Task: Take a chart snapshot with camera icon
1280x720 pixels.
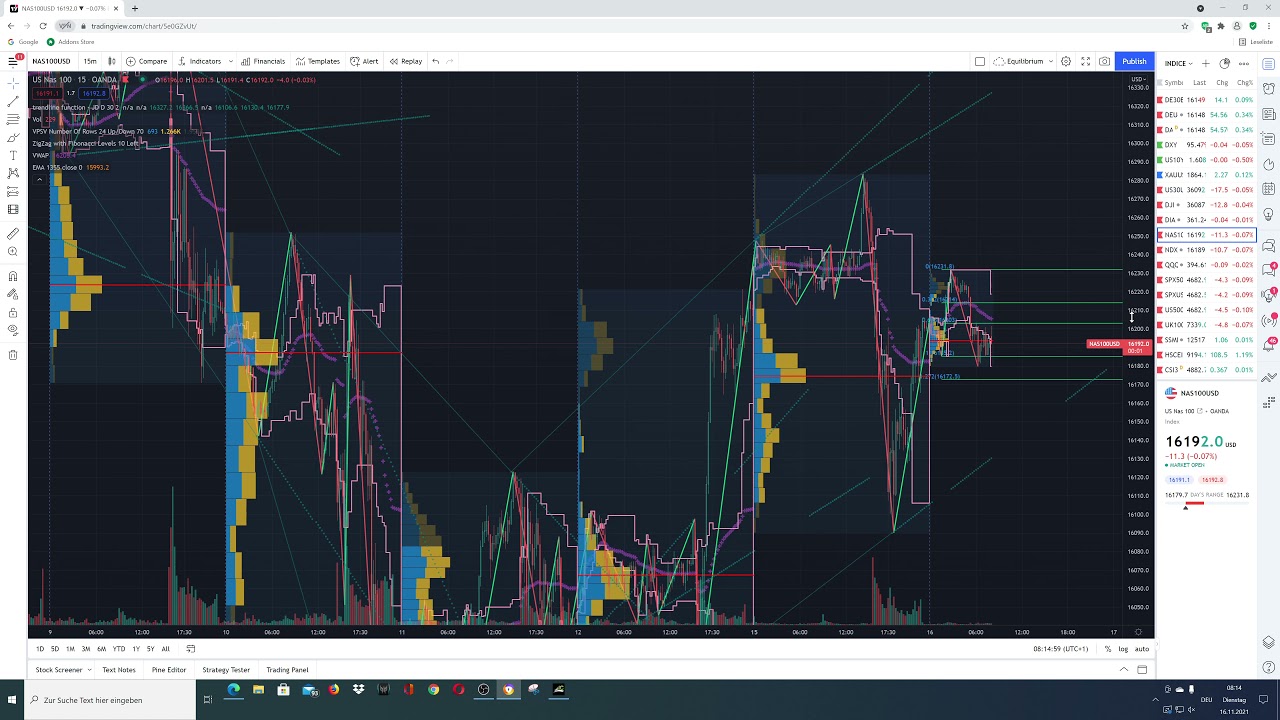Action: (1104, 61)
